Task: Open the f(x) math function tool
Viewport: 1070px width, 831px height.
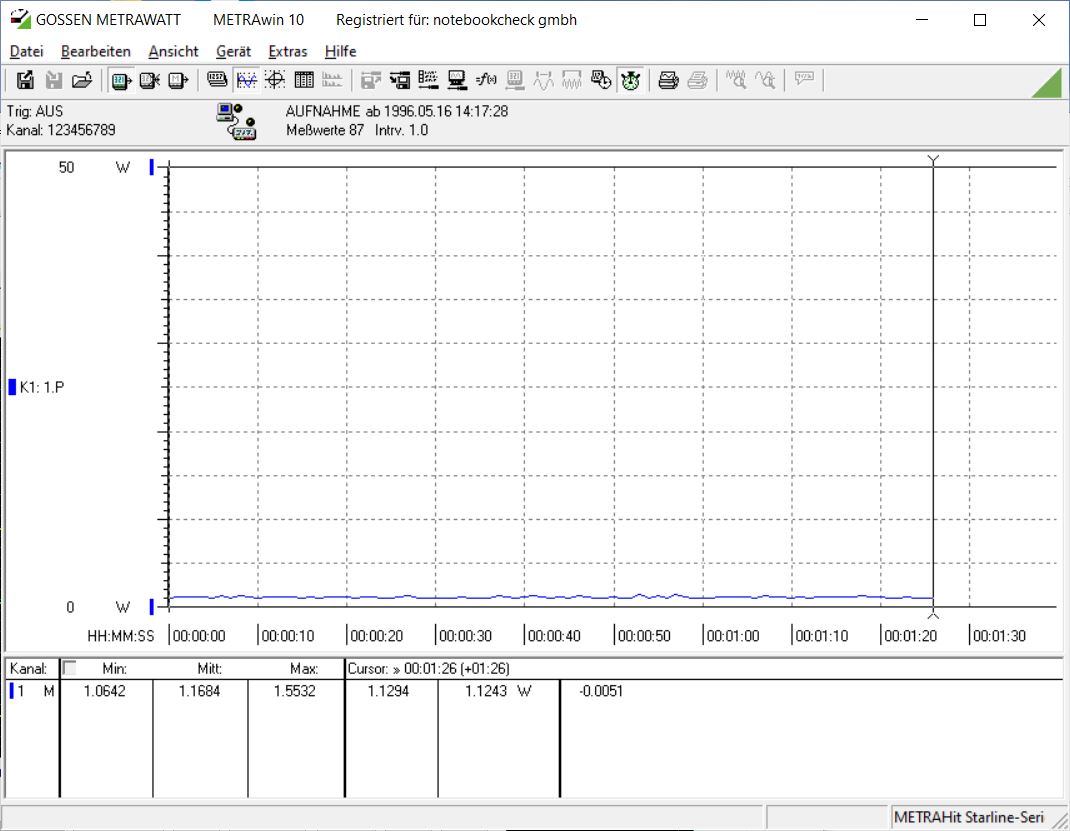Action: click(x=486, y=80)
